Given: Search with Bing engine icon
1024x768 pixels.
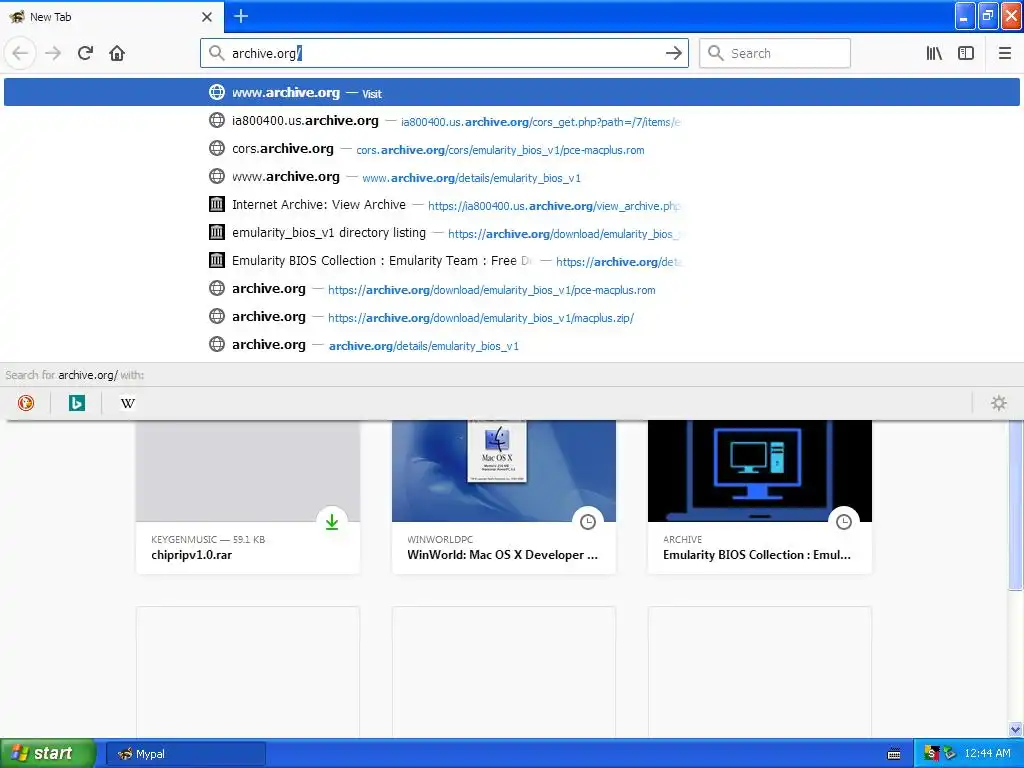Looking at the screenshot, I should click(x=76, y=403).
